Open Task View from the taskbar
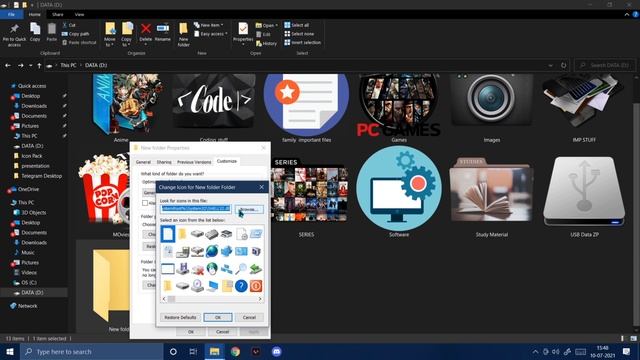 click(193, 351)
